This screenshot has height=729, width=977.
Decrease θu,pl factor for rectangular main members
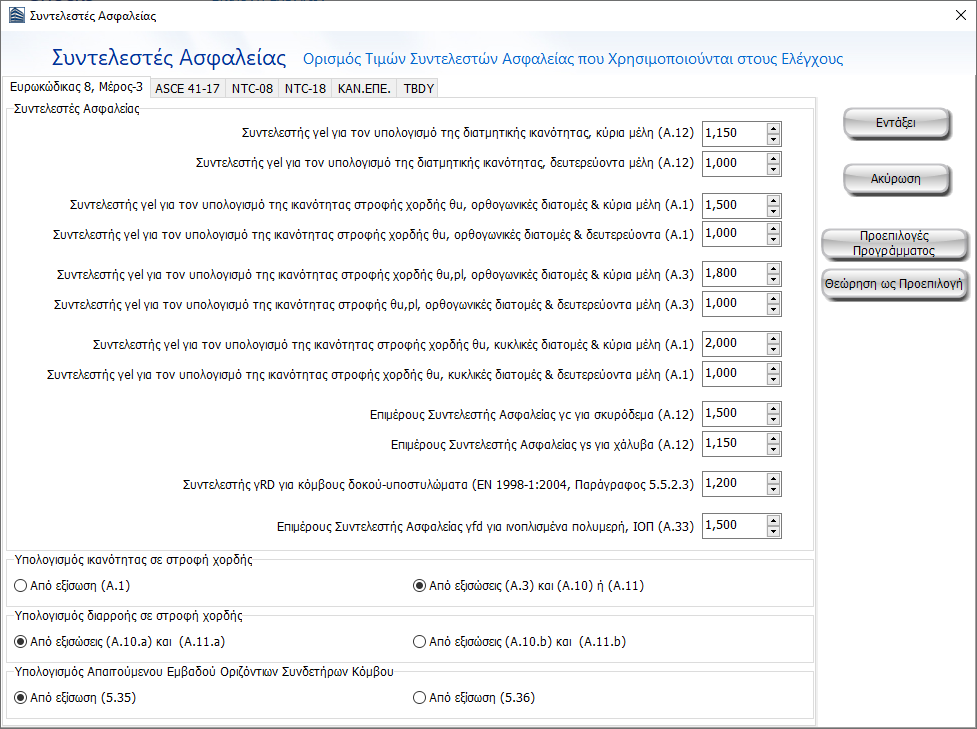pyautogui.click(x=773, y=280)
